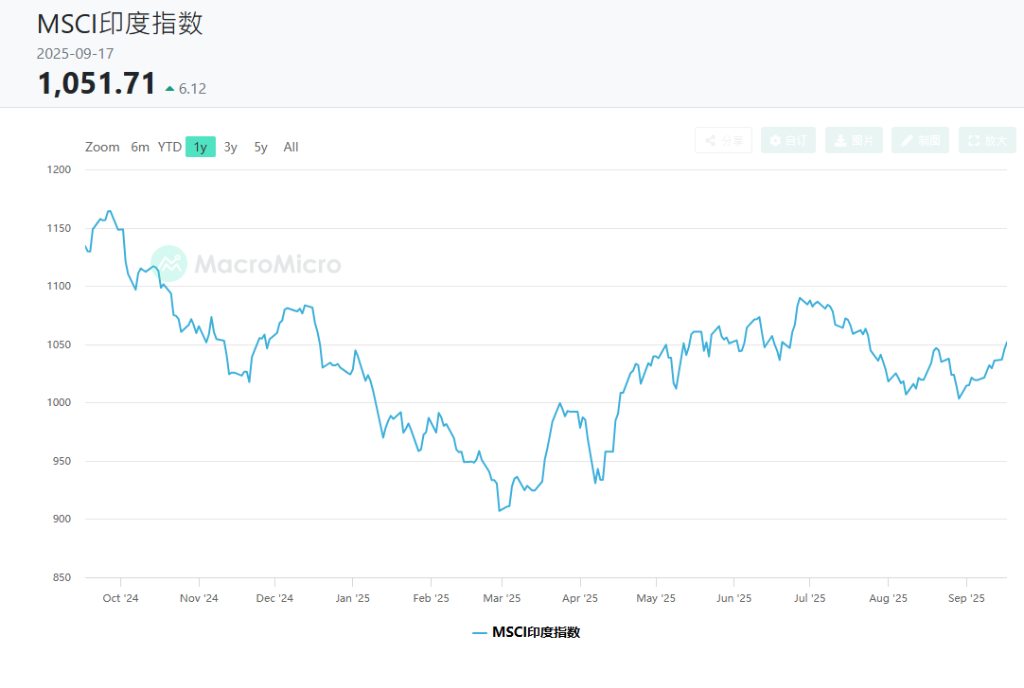Click the green up-arrow change indicator

coord(170,89)
